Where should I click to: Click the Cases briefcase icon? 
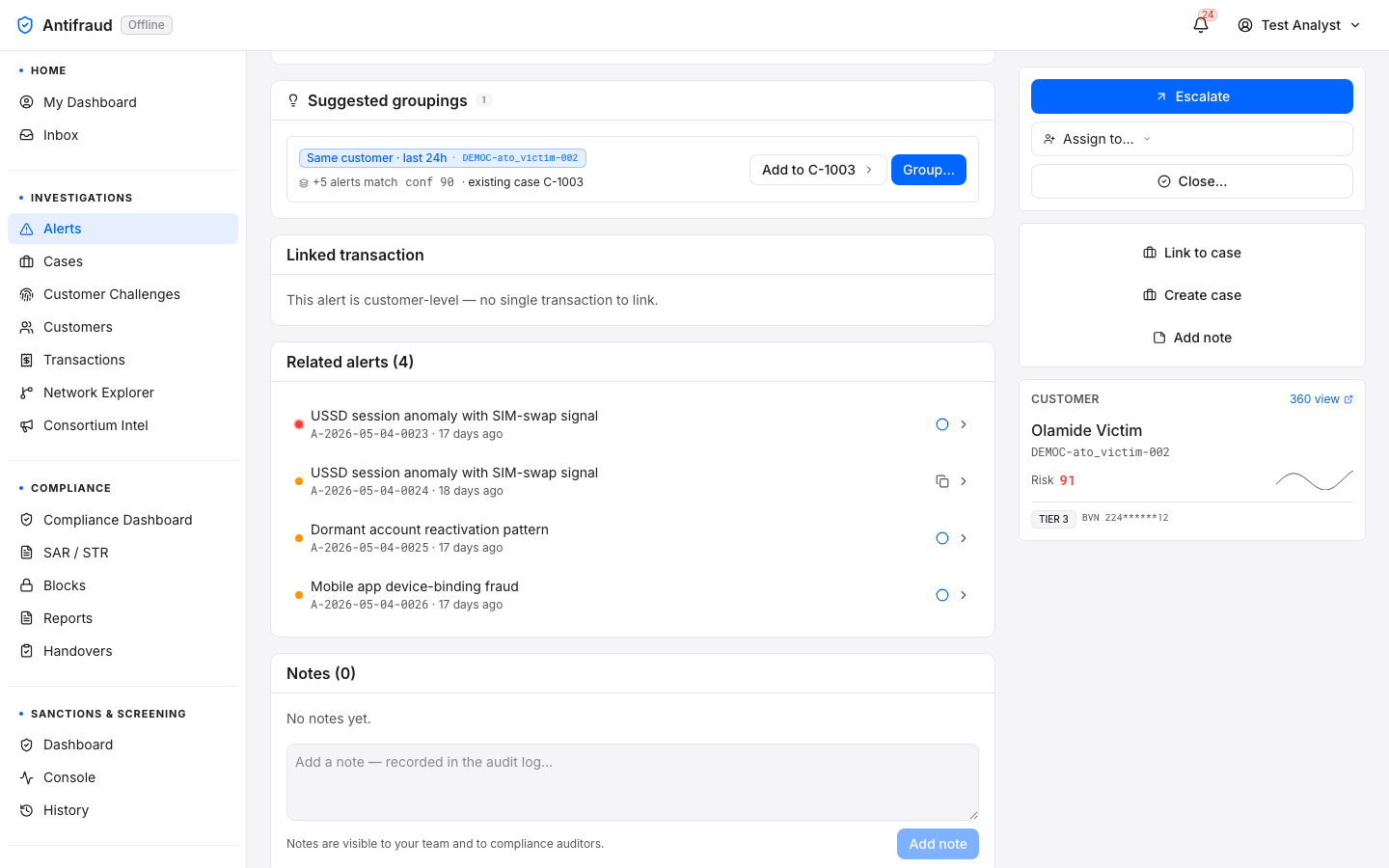[27, 261]
